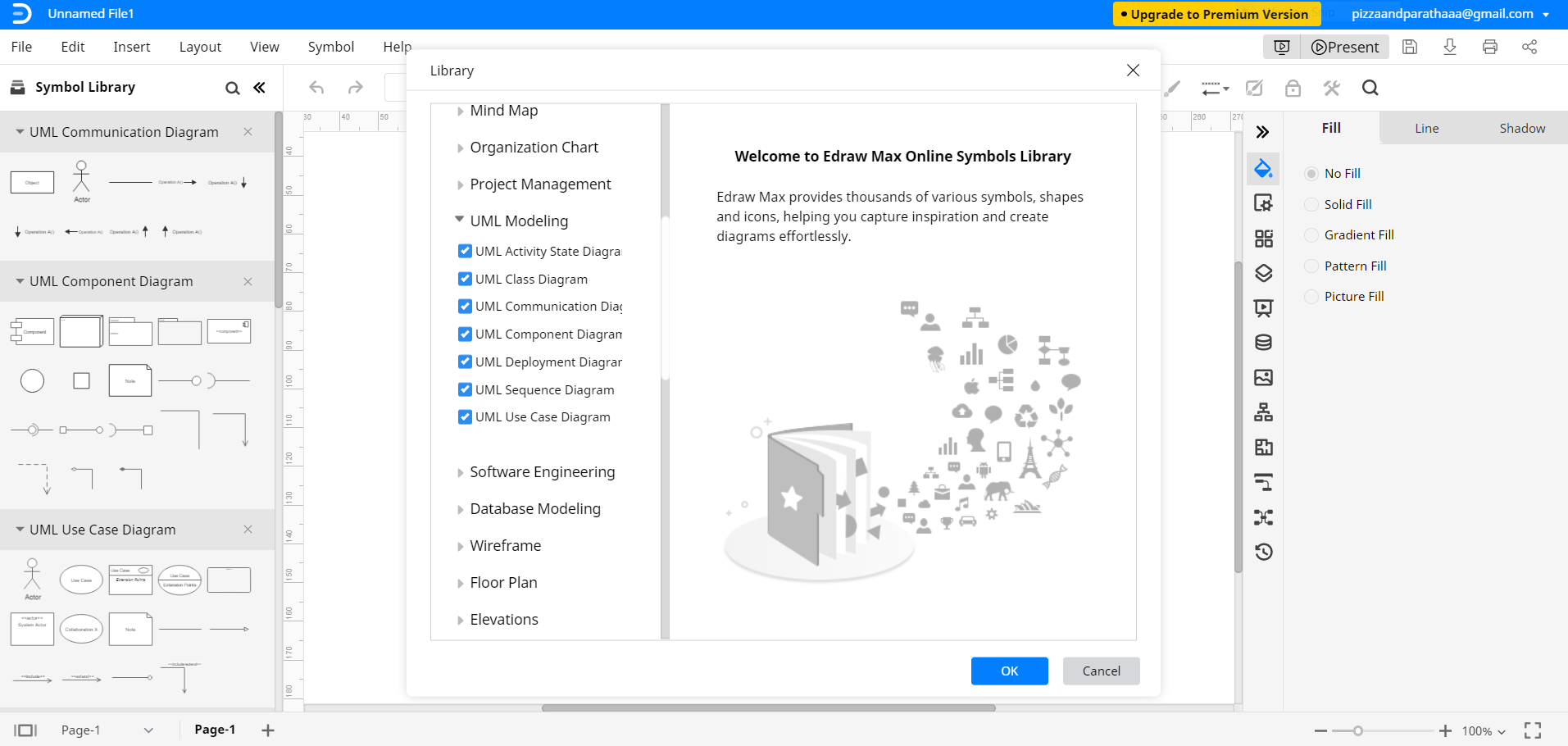Image resolution: width=1568 pixels, height=746 pixels.
Task: Switch to the Shadow tab
Action: [x=1522, y=128]
